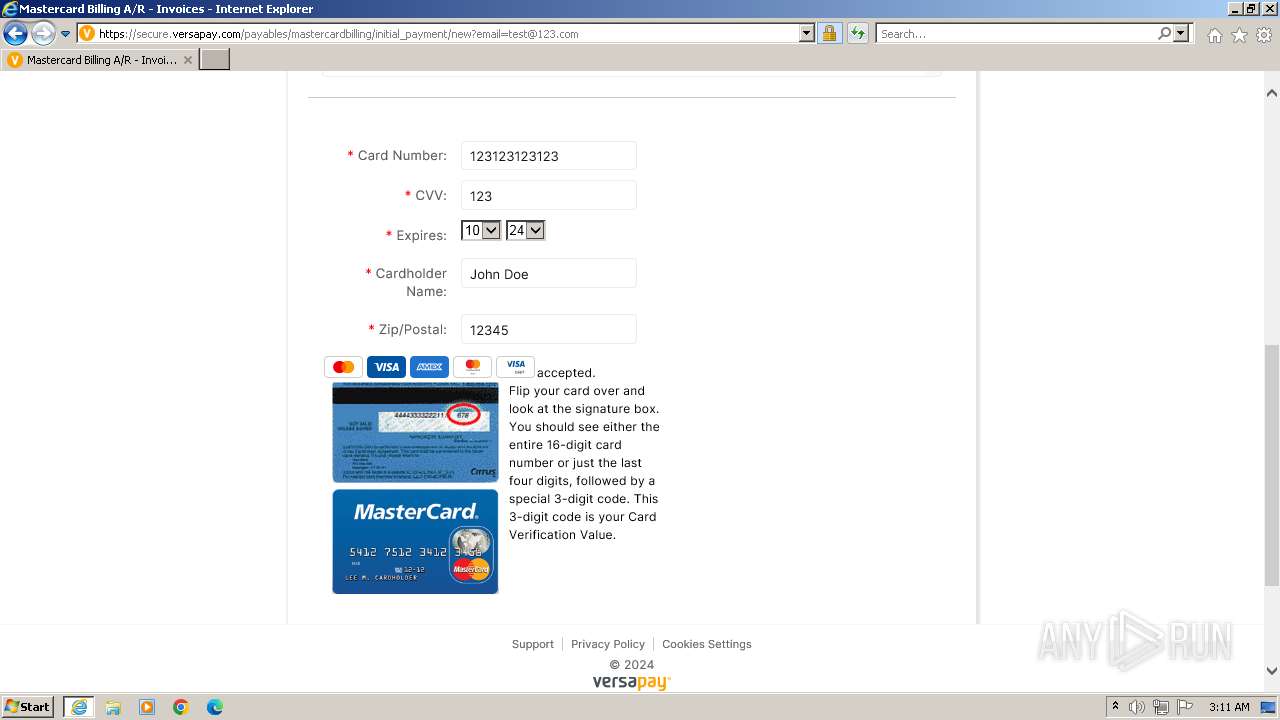
Task: Launch Chrome from the taskbar
Action: click(180, 707)
